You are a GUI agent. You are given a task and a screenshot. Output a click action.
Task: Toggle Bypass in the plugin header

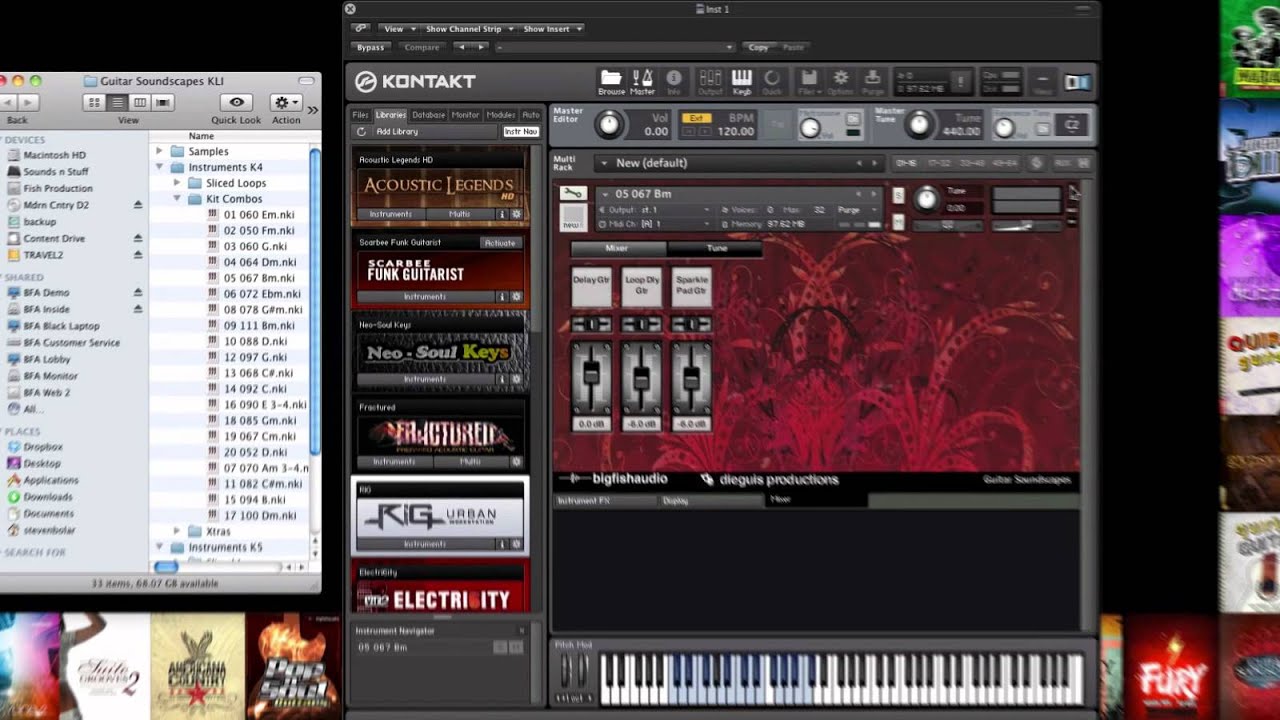(370, 47)
